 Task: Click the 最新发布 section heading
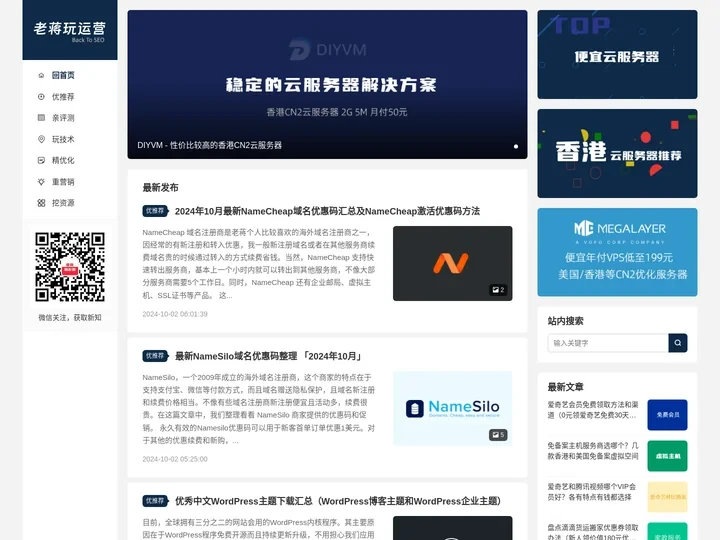tap(160, 187)
